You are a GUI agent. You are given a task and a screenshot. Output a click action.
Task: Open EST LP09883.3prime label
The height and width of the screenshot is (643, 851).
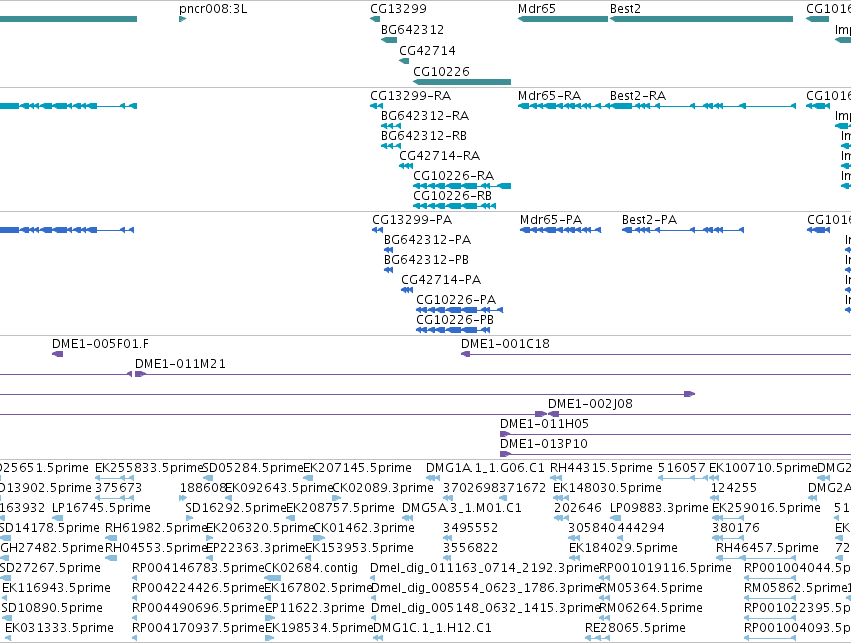click(659, 508)
